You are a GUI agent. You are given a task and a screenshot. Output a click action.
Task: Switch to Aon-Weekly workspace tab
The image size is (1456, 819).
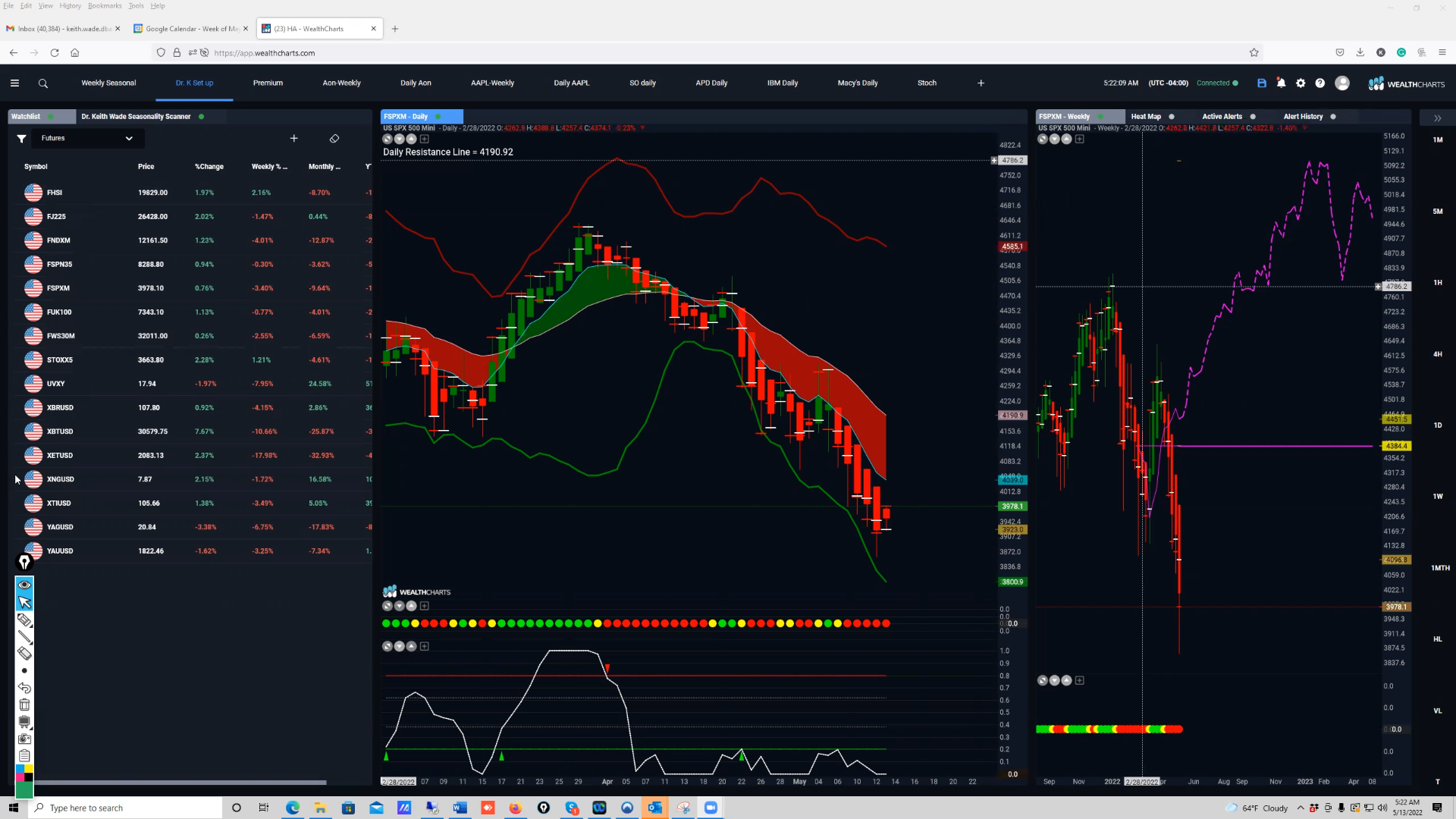pos(341,83)
